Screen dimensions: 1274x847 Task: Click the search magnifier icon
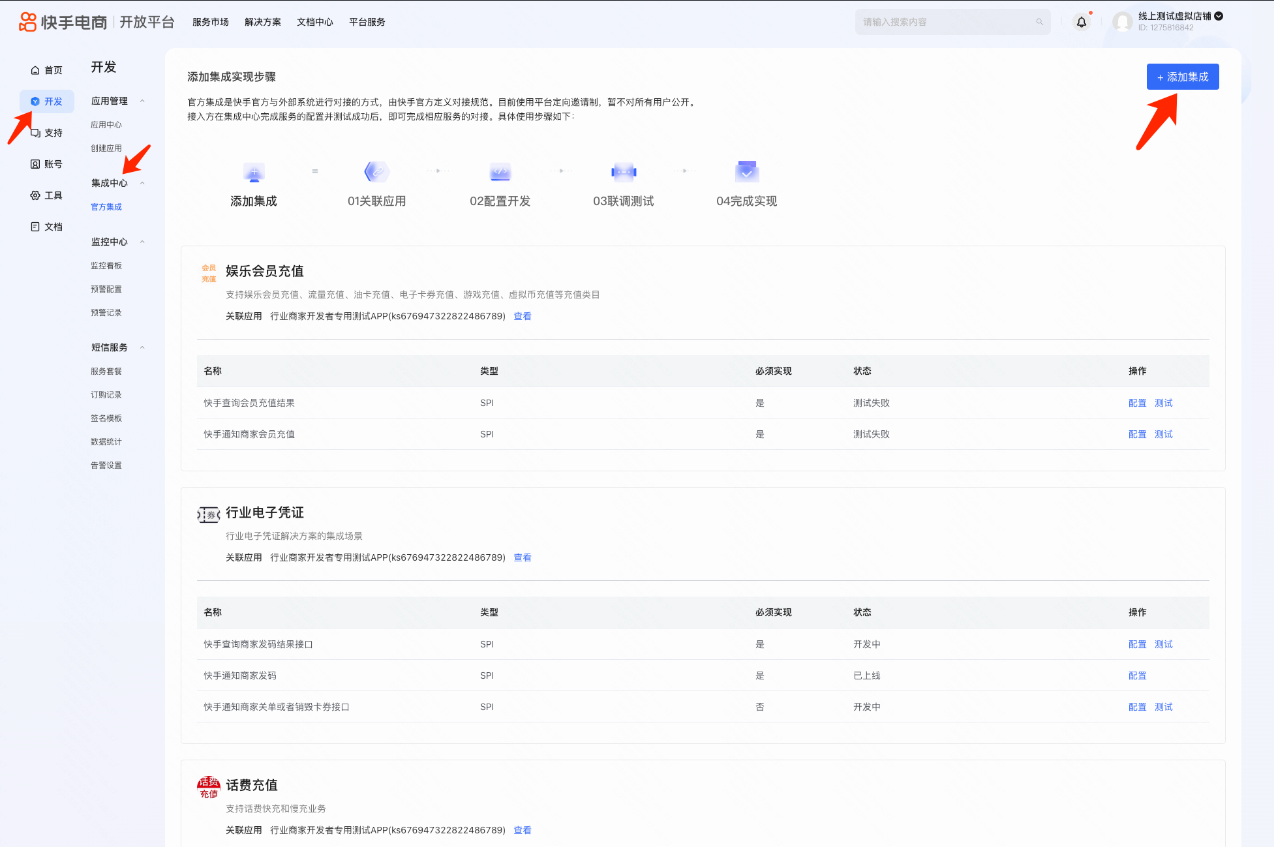pos(1040,22)
